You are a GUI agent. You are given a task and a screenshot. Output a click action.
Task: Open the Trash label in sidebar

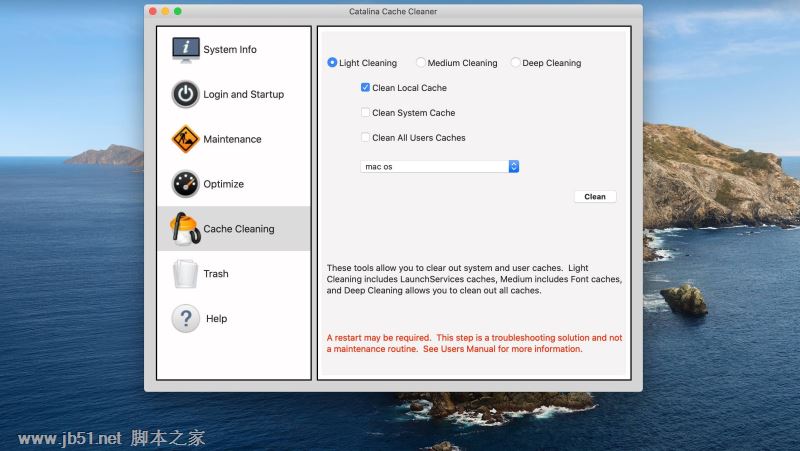coord(216,274)
